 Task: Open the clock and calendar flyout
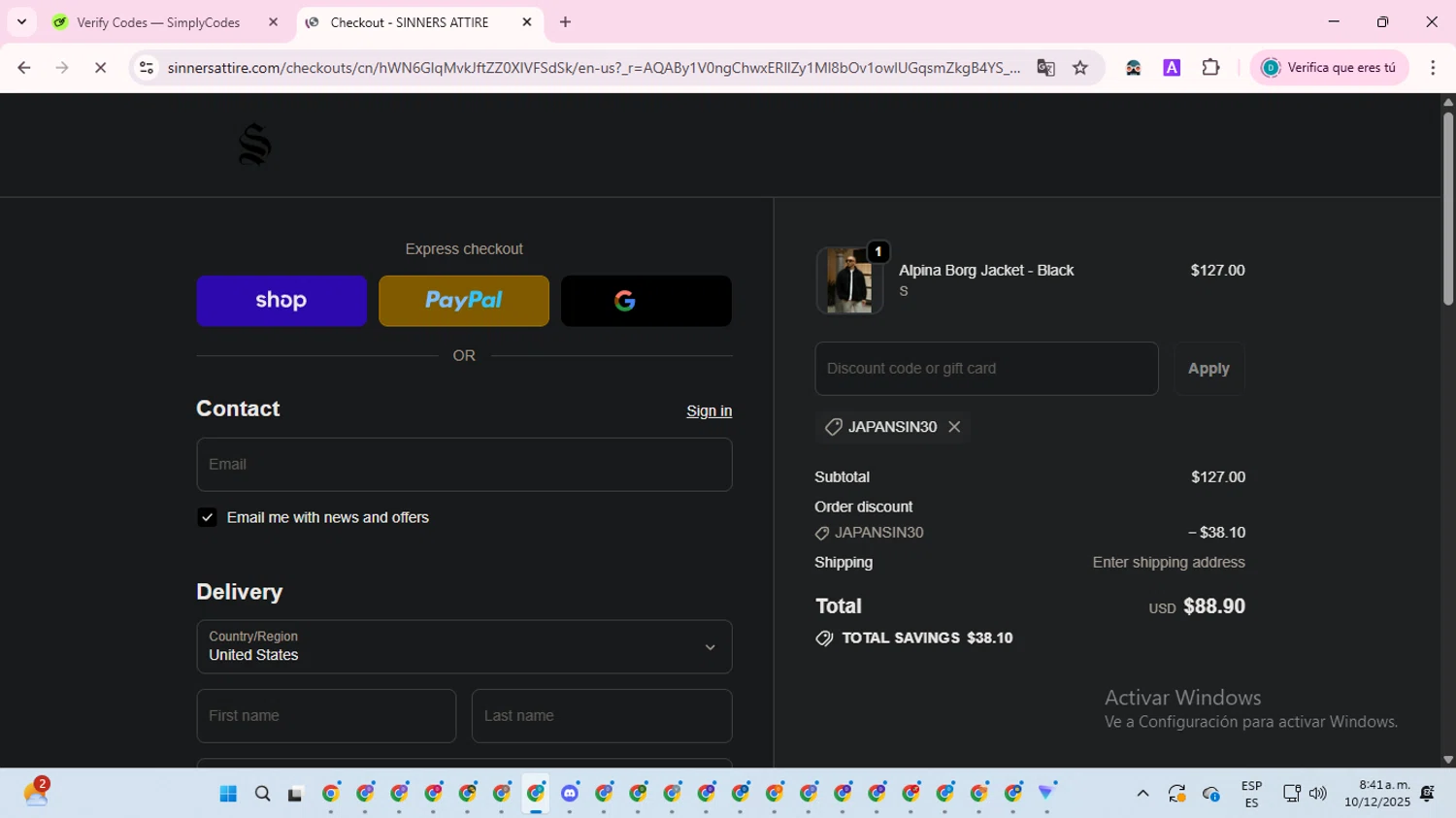tap(1377, 794)
